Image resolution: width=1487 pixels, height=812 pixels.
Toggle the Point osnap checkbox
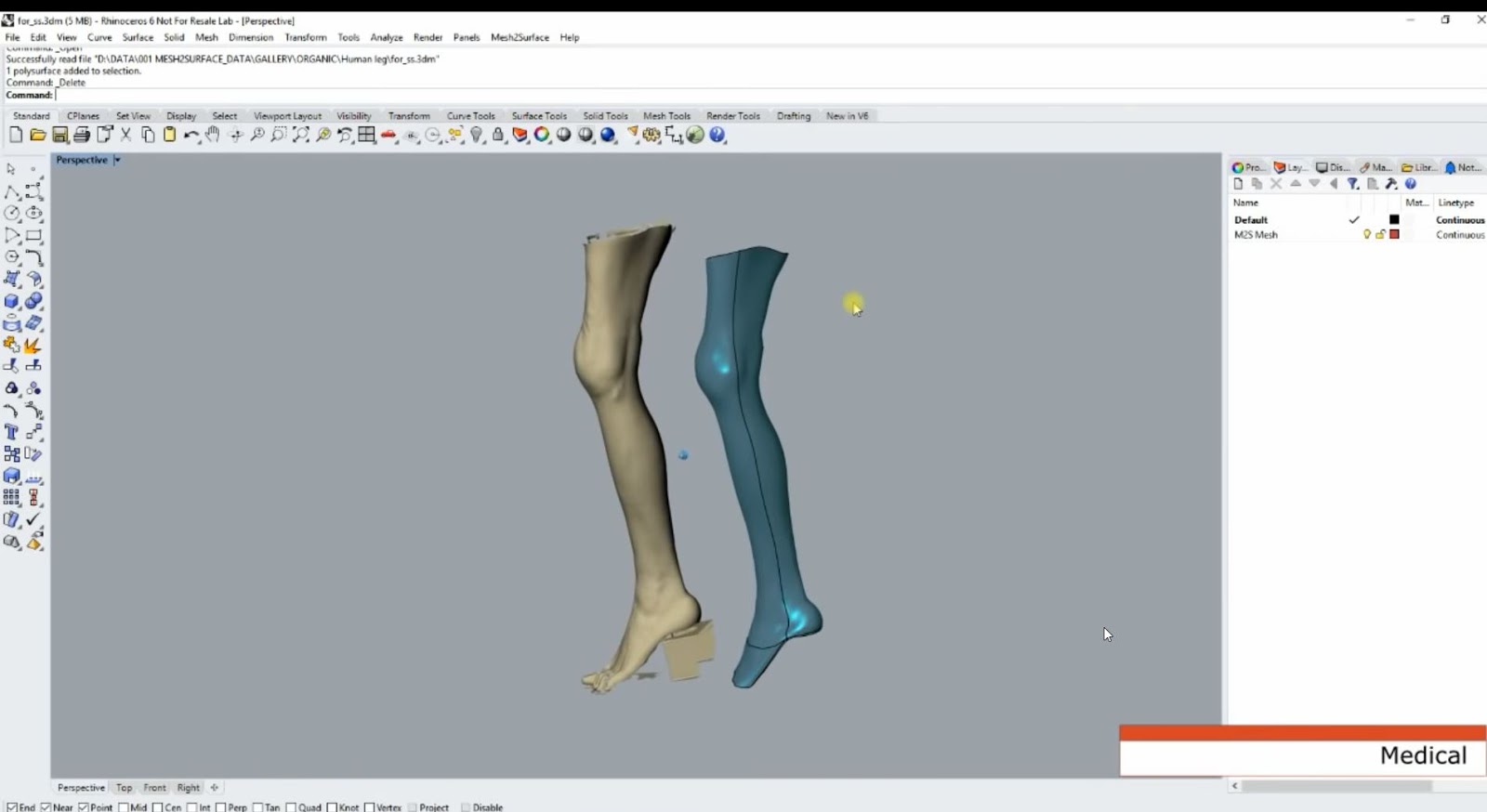pyautogui.click(x=84, y=807)
